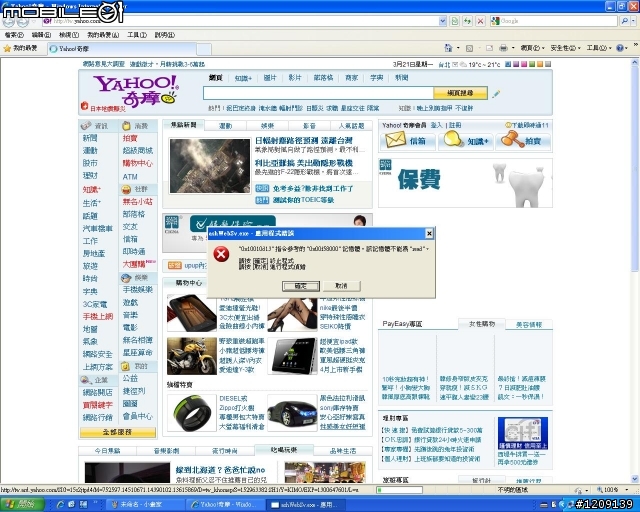This screenshot has width=640, height=512.
Task: Click the Yahoo!奇摩 logo
Action: tap(136, 90)
